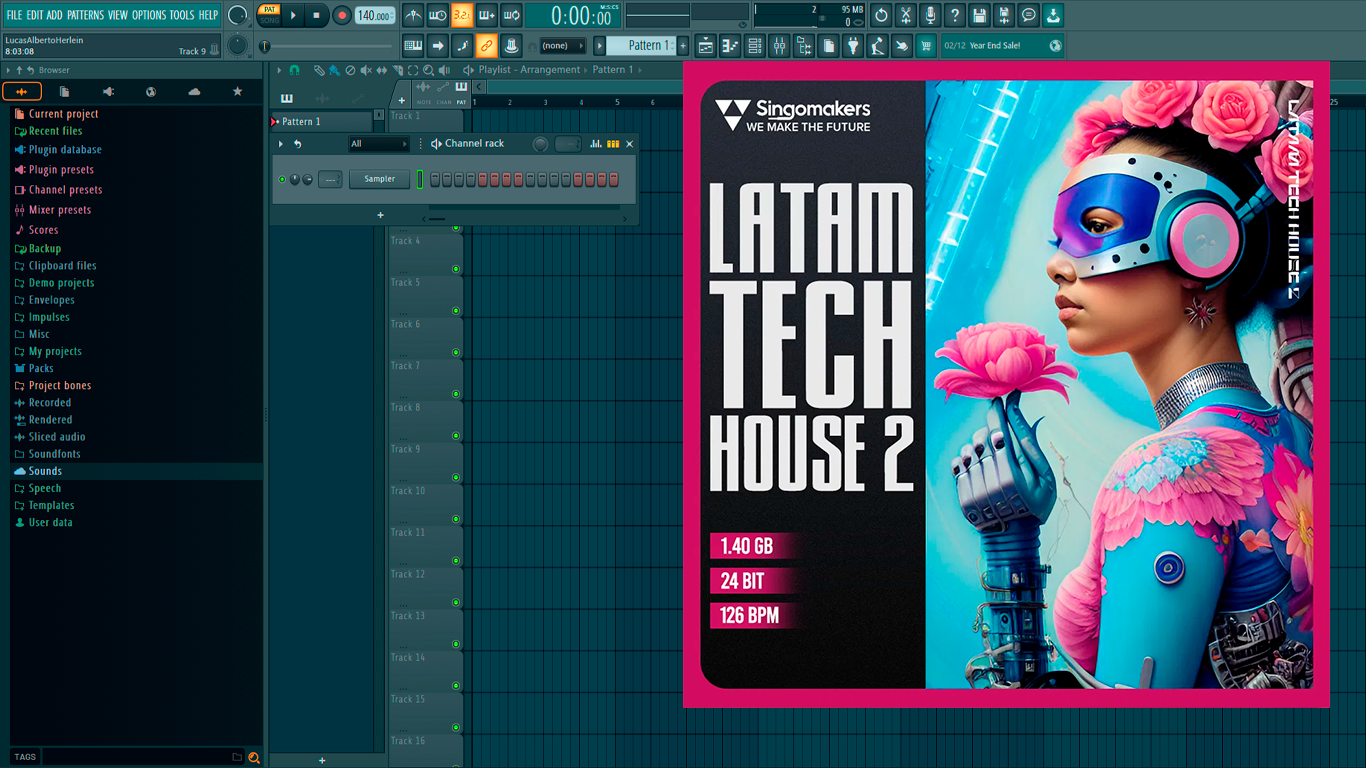Select the Browser cloud tab icon

point(194,91)
